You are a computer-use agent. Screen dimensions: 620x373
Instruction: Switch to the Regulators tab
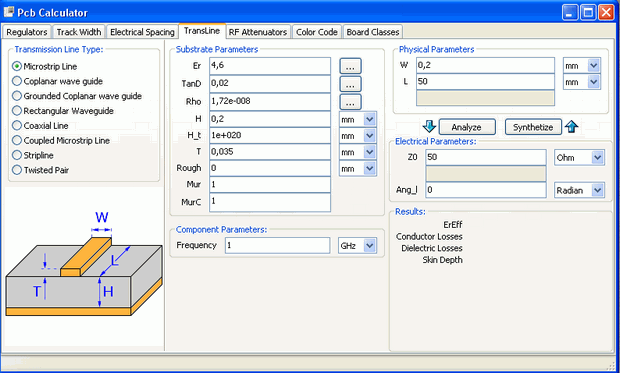coord(27,32)
